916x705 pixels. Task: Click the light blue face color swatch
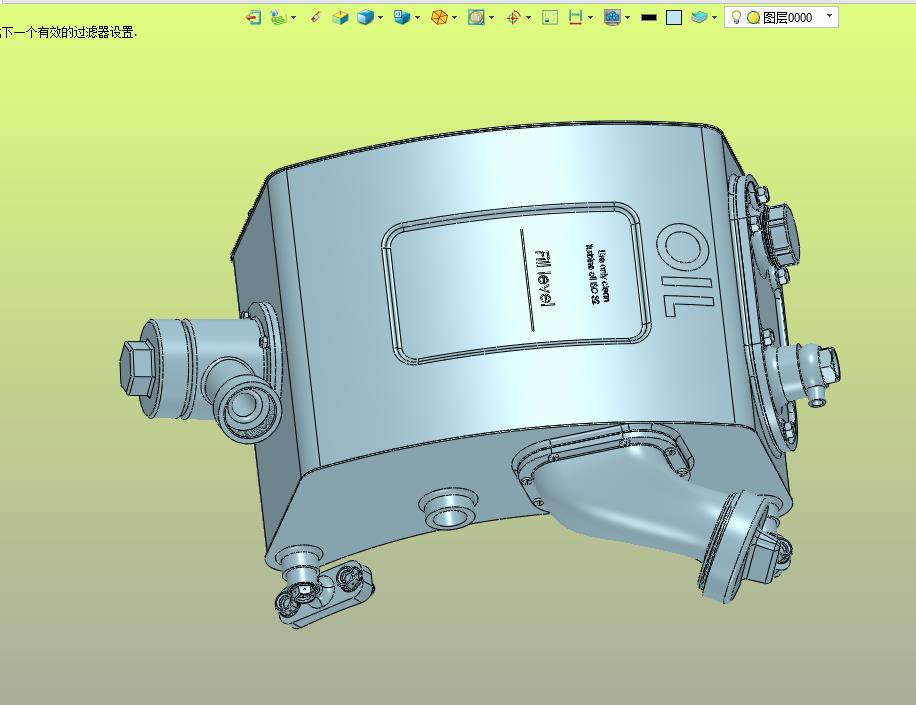click(674, 18)
